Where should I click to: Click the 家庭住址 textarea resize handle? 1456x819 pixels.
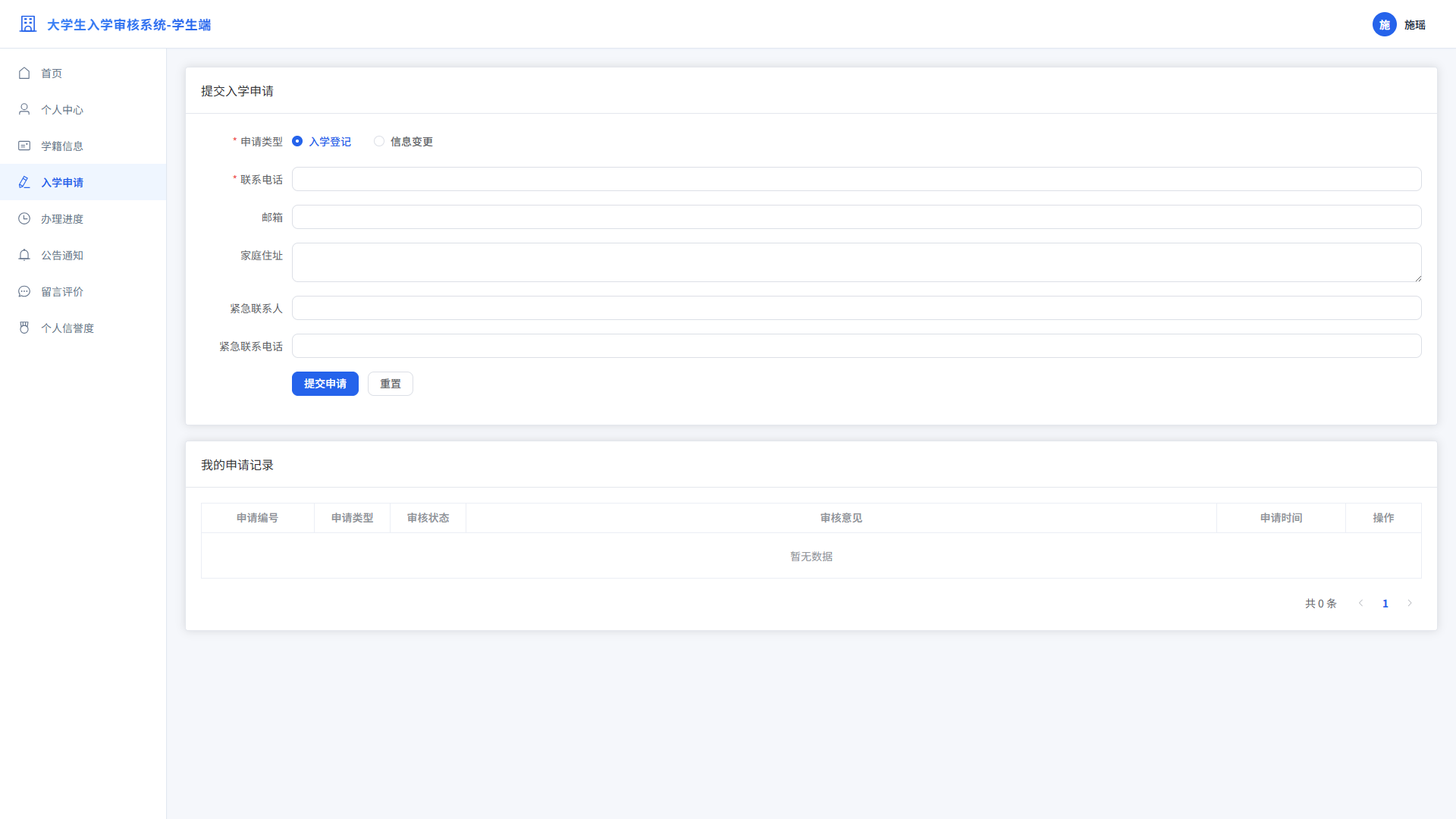tap(1417, 278)
